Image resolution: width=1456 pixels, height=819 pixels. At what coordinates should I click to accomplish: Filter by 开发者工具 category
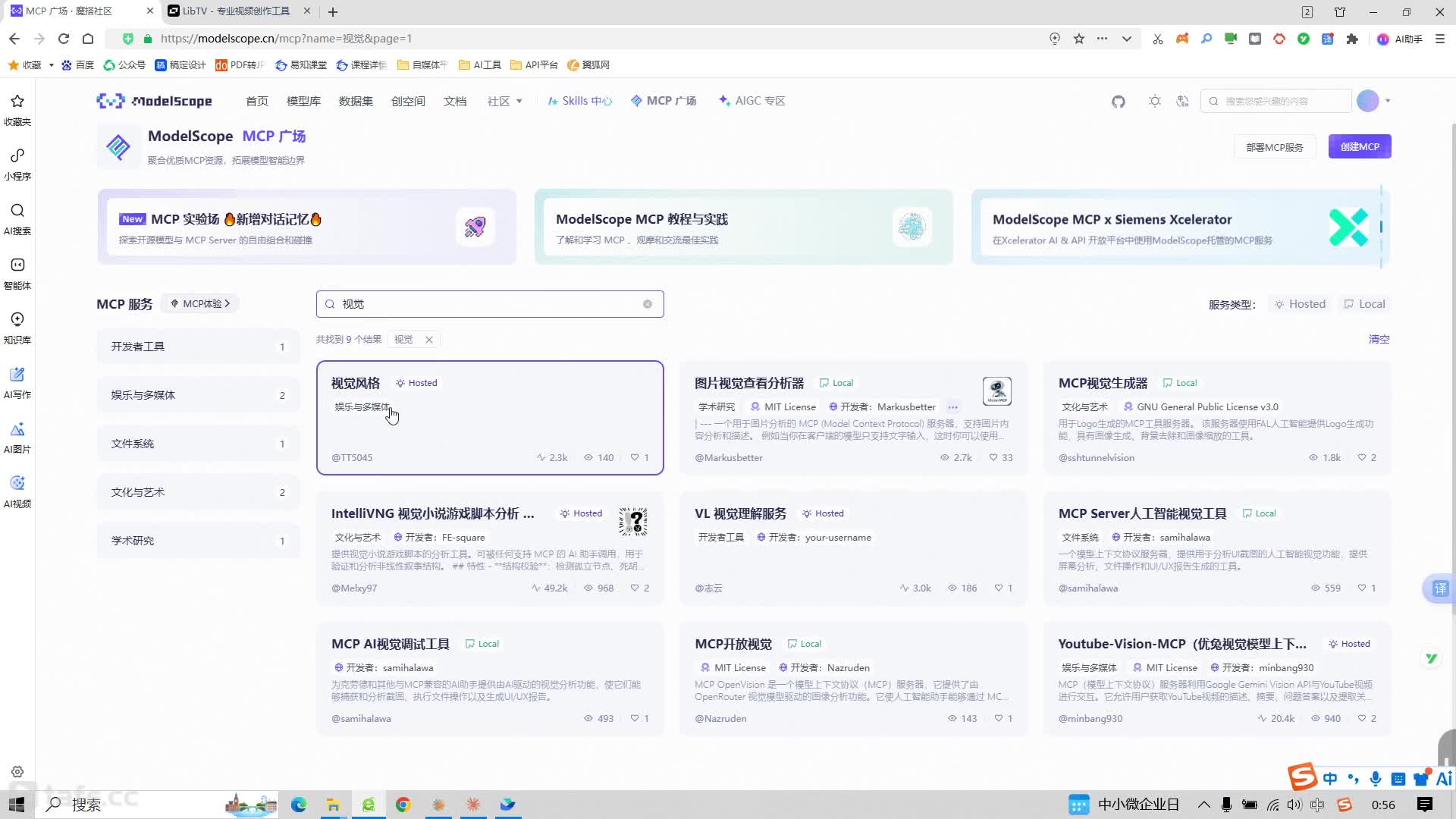(x=199, y=347)
